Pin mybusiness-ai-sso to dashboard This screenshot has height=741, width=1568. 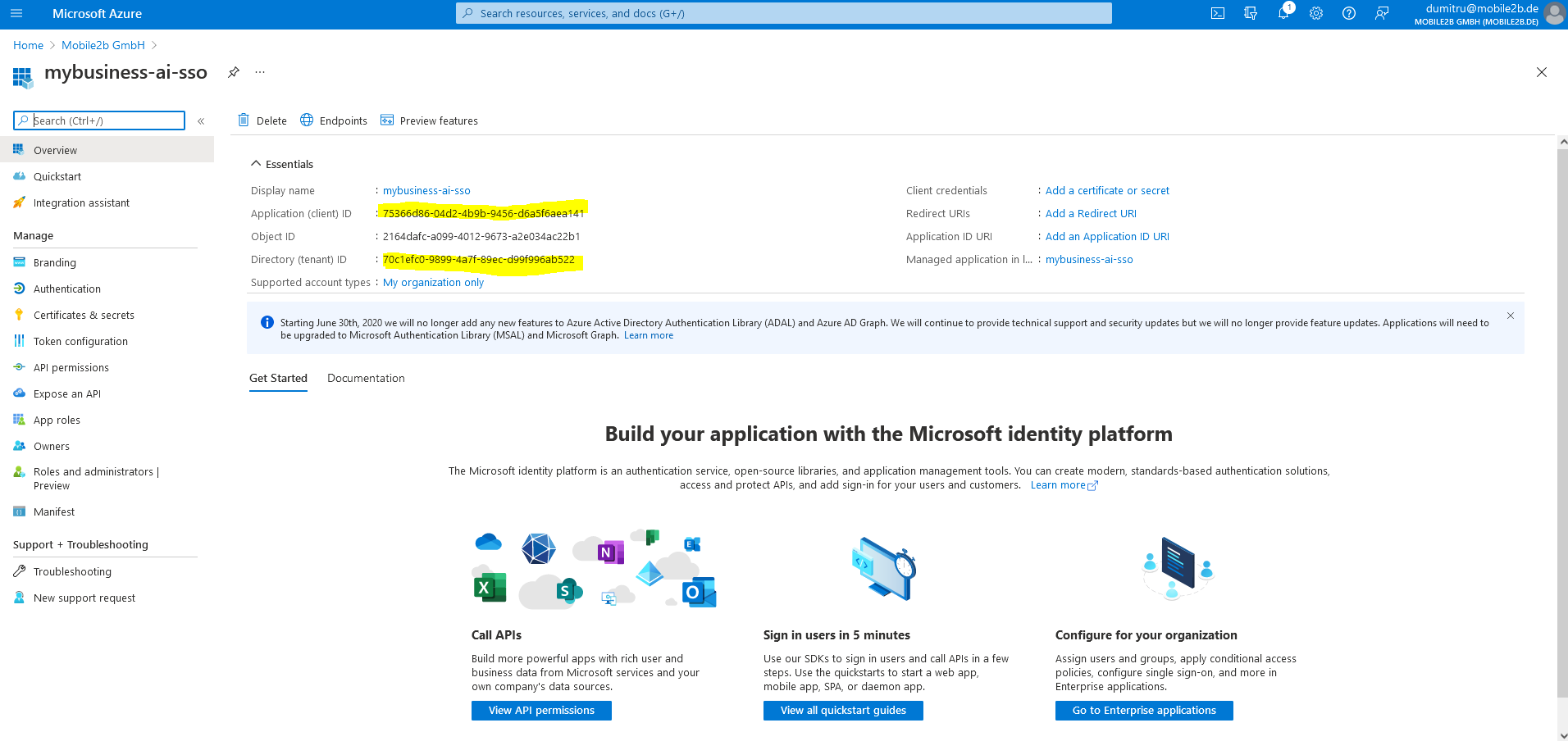[x=233, y=72]
